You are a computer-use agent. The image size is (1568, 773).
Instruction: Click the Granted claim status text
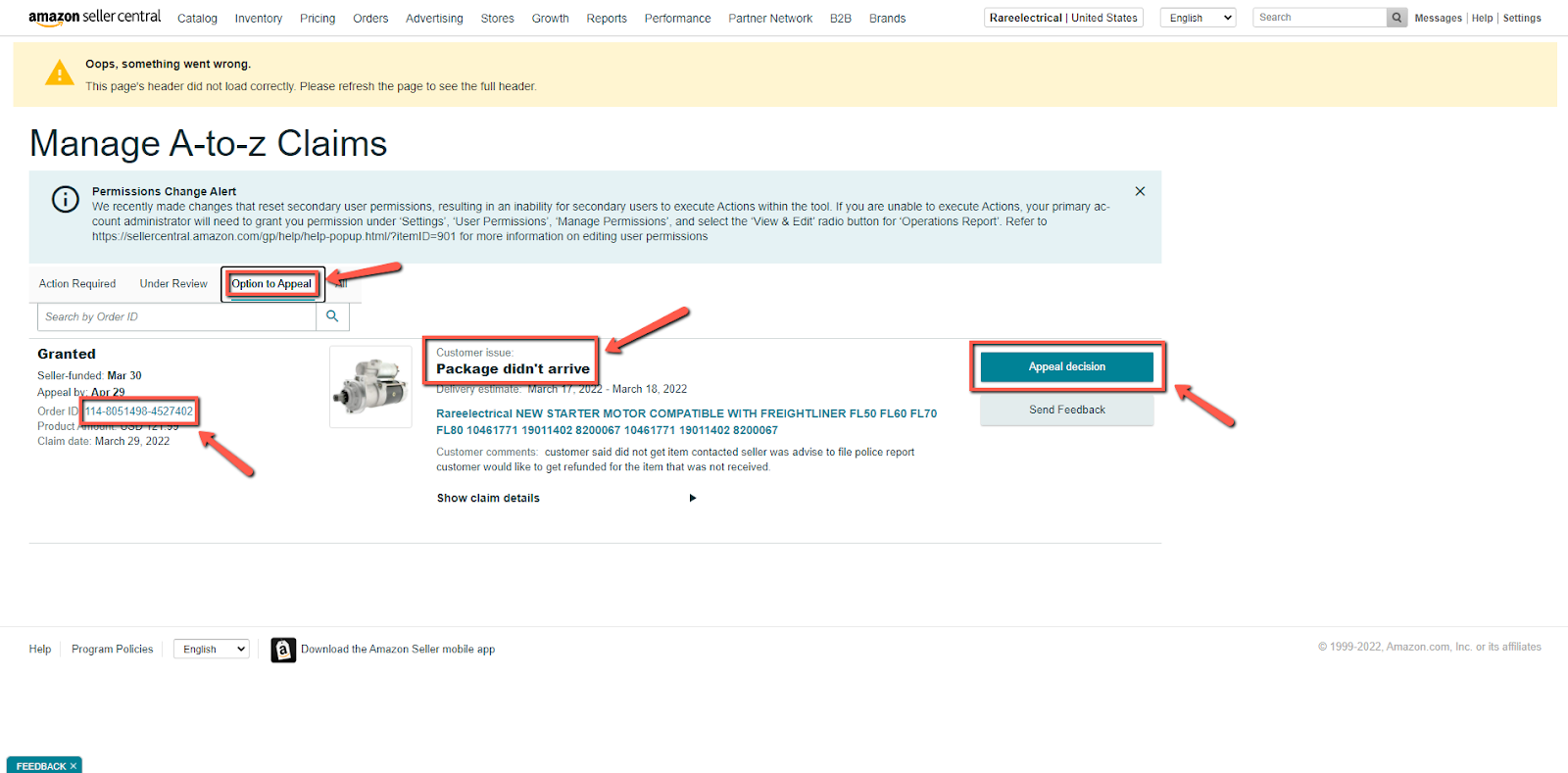[x=67, y=354]
